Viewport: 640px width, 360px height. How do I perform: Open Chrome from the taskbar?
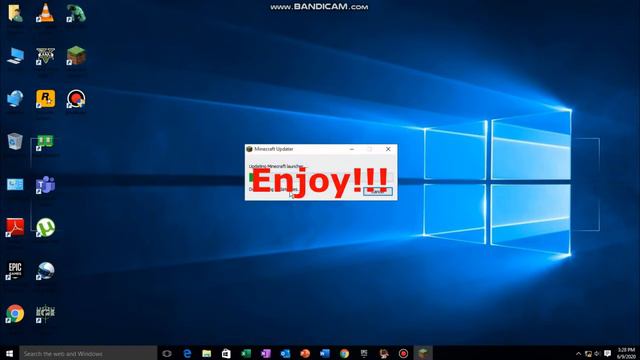pos(344,353)
